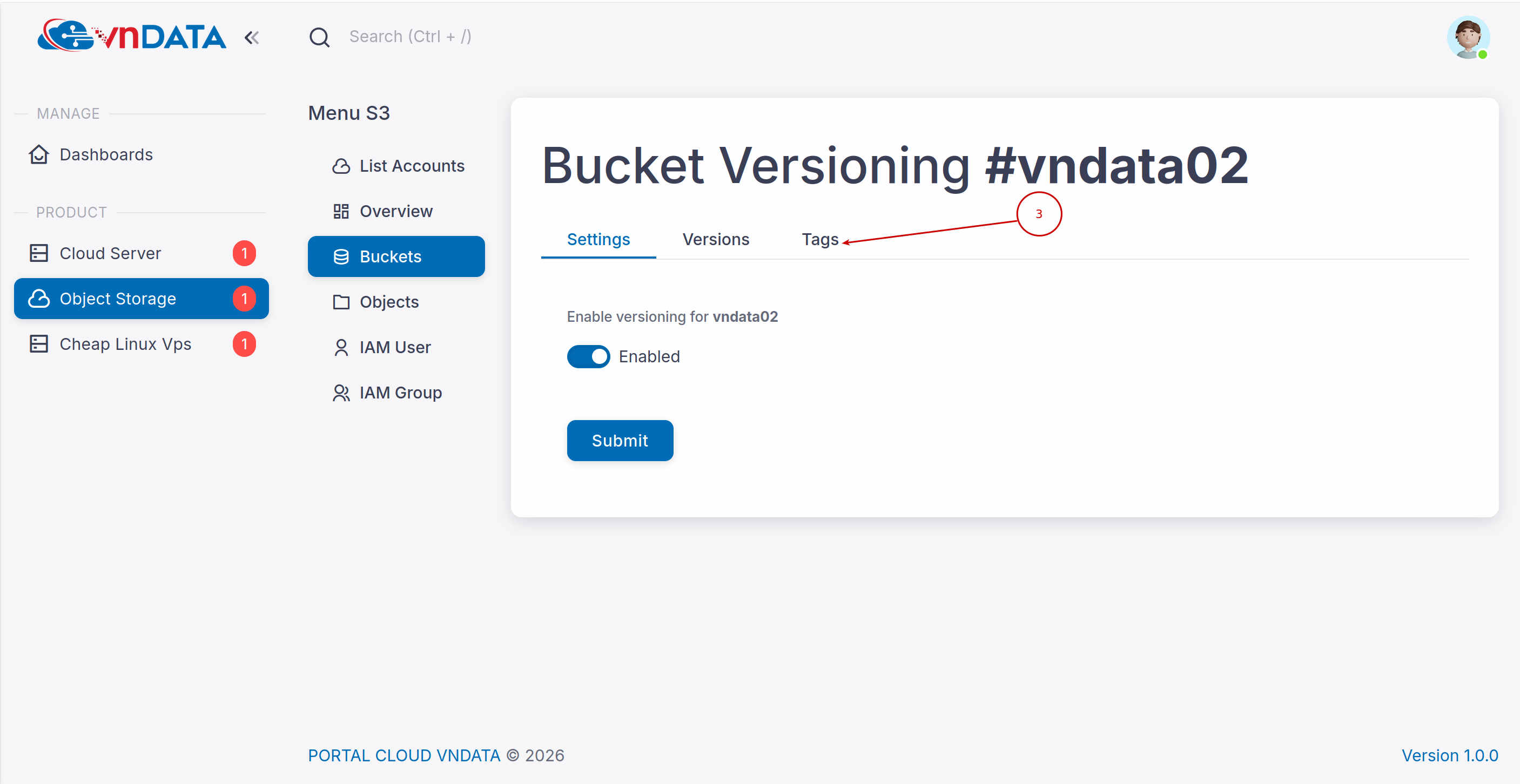The width and height of the screenshot is (1520, 784).
Task: Click the search magnifier icon
Action: pyautogui.click(x=319, y=37)
